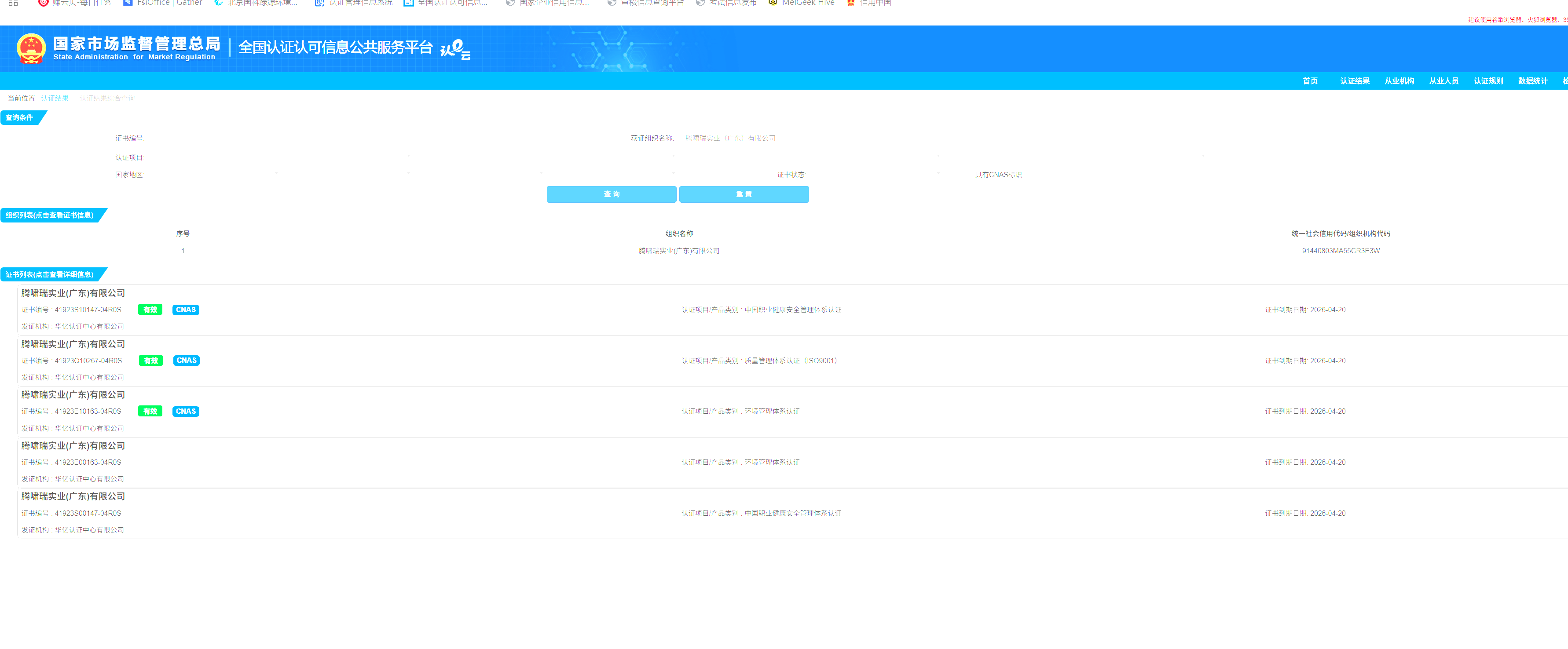Toggle the 具有CNAS标识 option
Image resolution: width=1568 pixels, height=649 pixels.
[998, 175]
